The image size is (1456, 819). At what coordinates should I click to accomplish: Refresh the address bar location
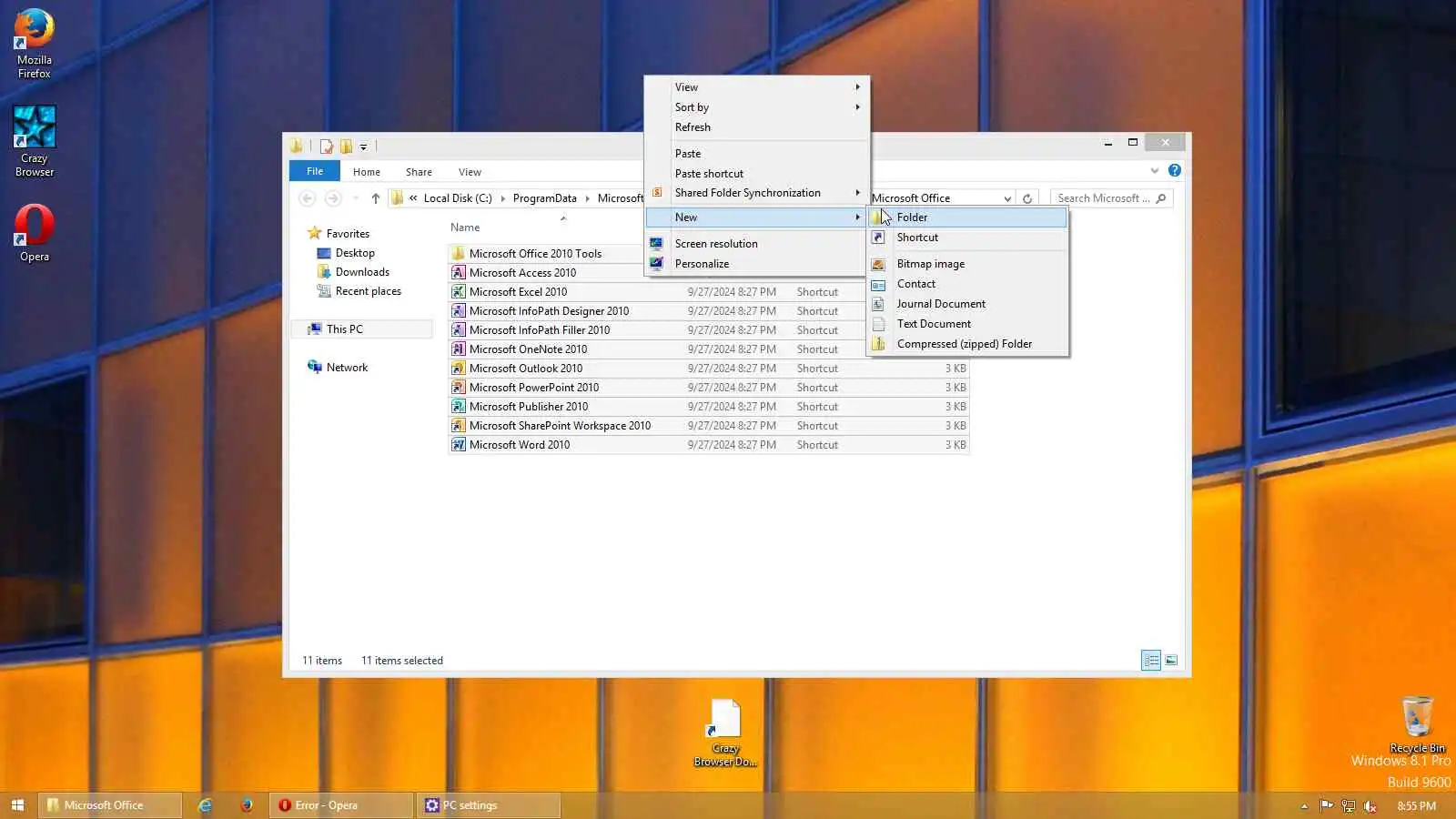click(1027, 198)
